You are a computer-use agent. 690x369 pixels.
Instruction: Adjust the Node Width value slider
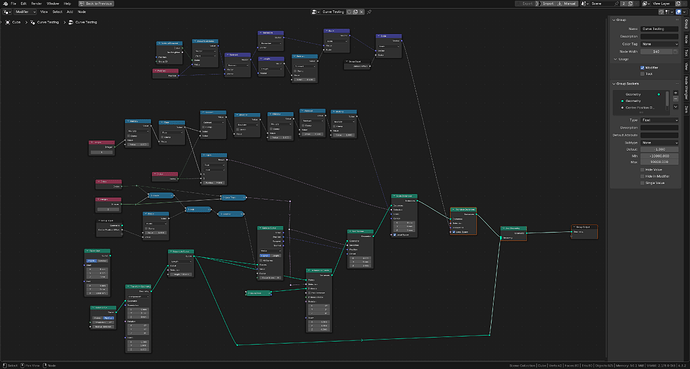pyautogui.click(x=656, y=51)
